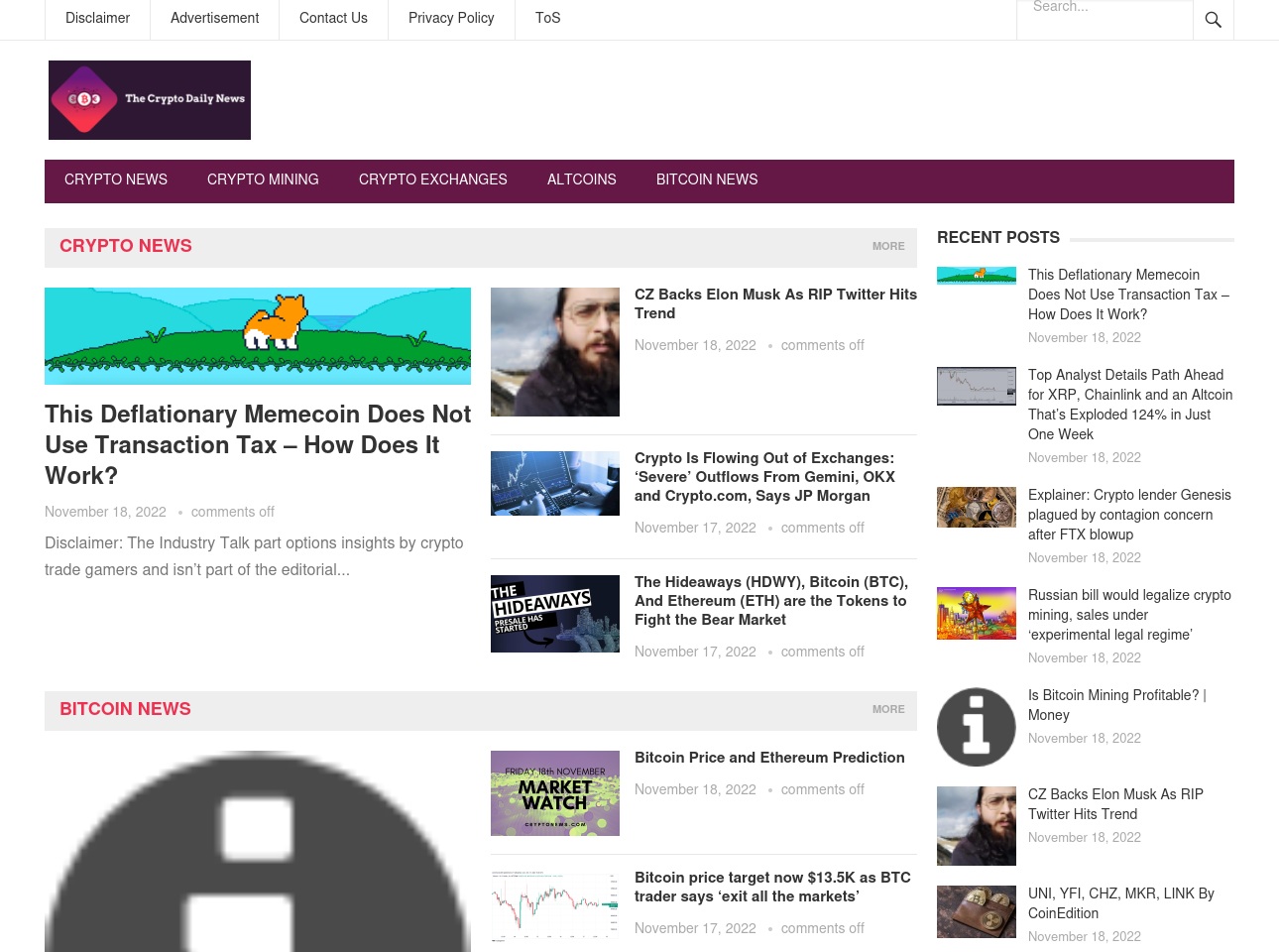Open trading screens thumbnail for exchanges outflow story

point(555,483)
